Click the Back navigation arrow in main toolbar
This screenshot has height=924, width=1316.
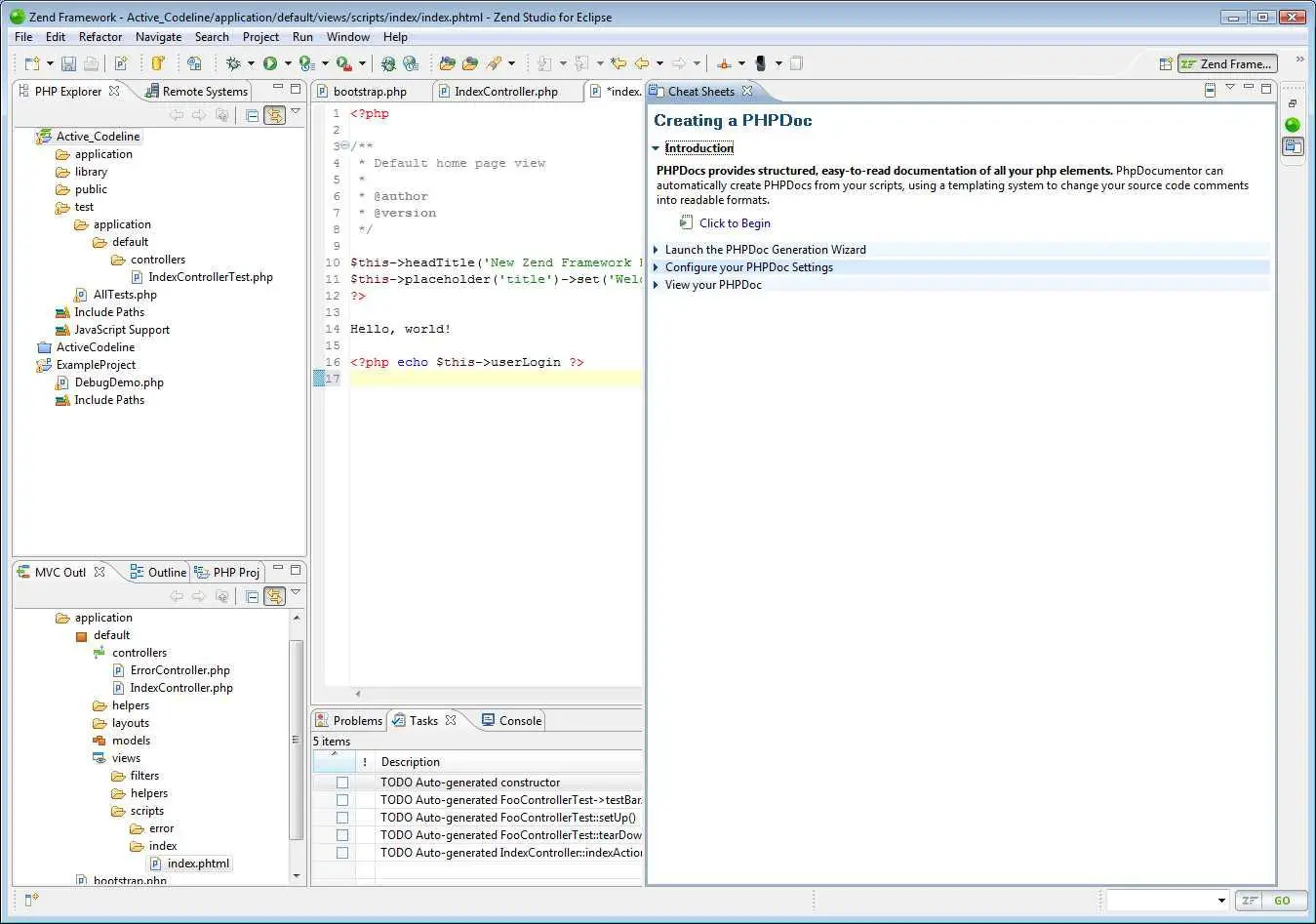642,63
